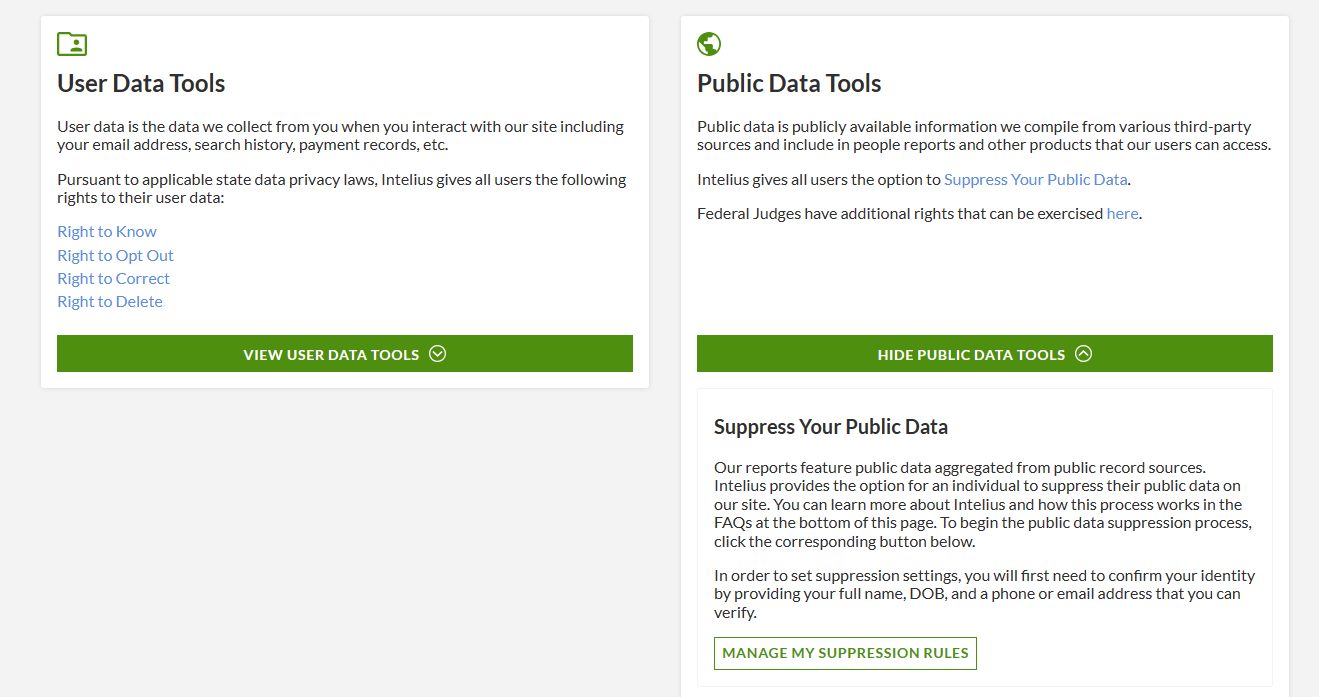Collapse the Hide Public Data Tools section
This screenshot has height=697, width=1319.
point(970,354)
